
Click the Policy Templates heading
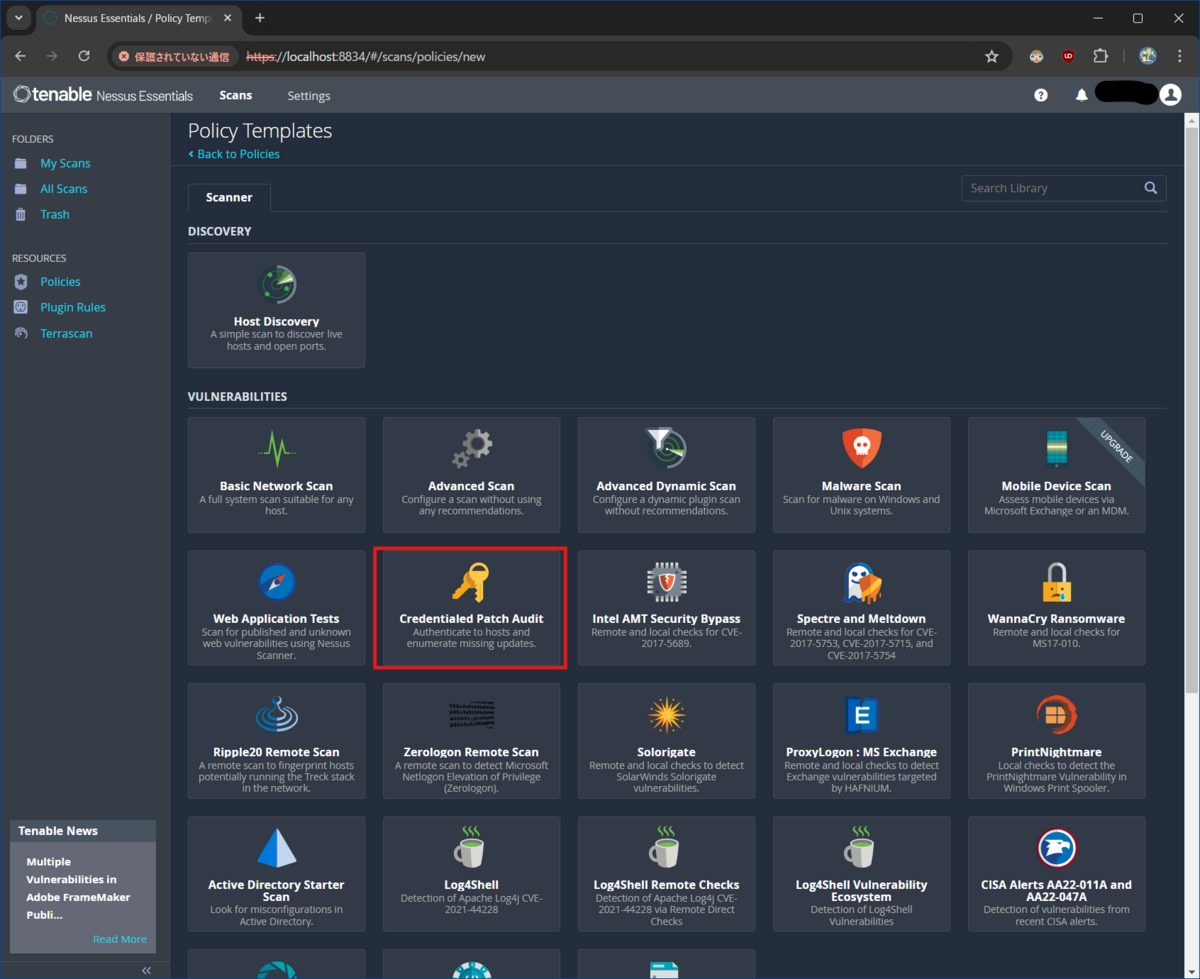(x=260, y=131)
